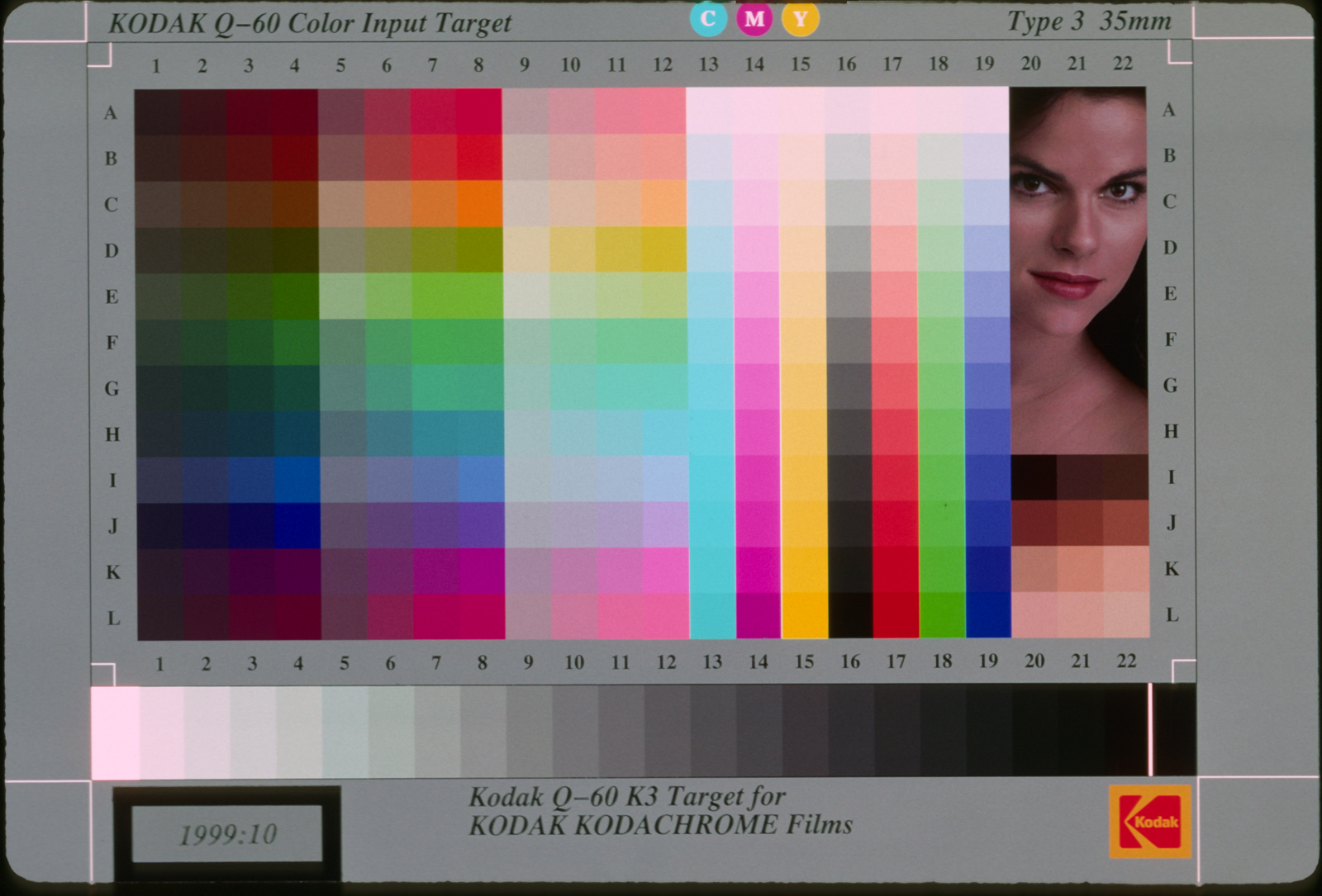Pick the deep blue patch at J4
The image size is (1322, 896).
297,525
